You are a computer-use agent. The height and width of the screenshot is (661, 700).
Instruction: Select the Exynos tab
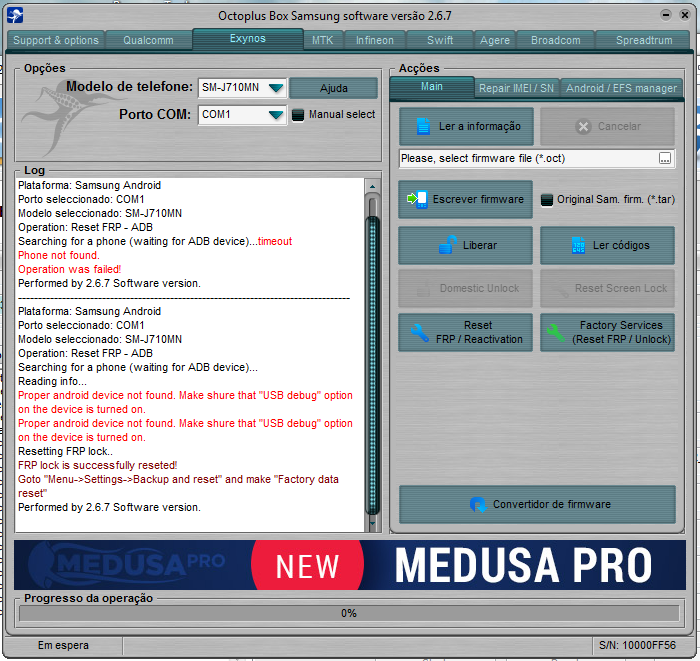tap(248, 39)
